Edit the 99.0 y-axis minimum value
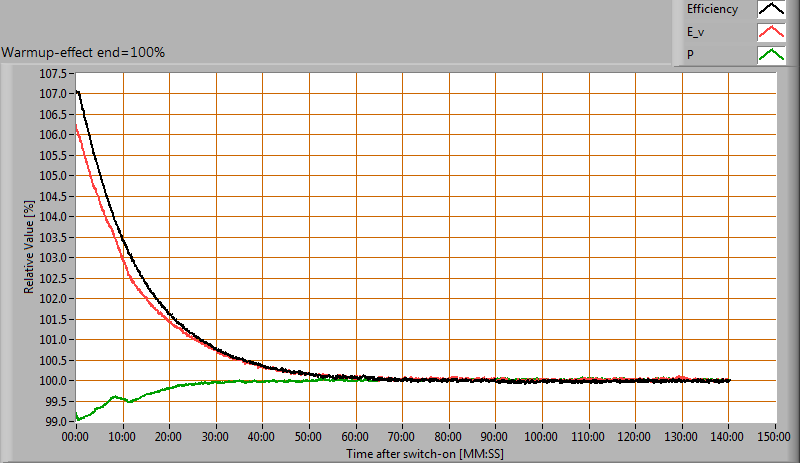 click(x=56, y=422)
